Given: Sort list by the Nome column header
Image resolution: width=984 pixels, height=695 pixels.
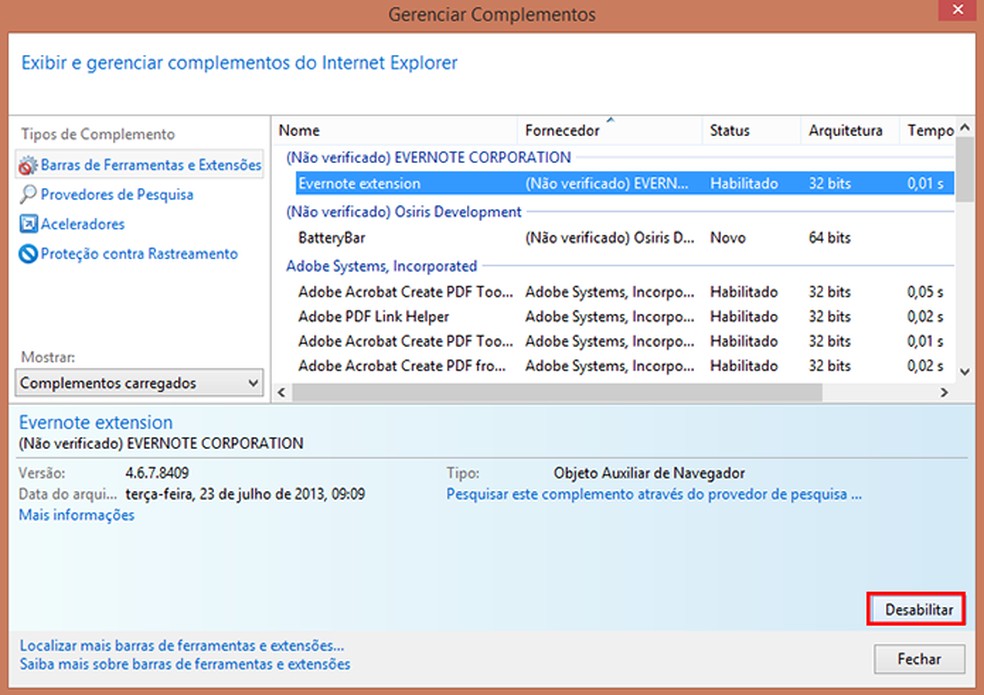Looking at the screenshot, I should tap(395, 130).
